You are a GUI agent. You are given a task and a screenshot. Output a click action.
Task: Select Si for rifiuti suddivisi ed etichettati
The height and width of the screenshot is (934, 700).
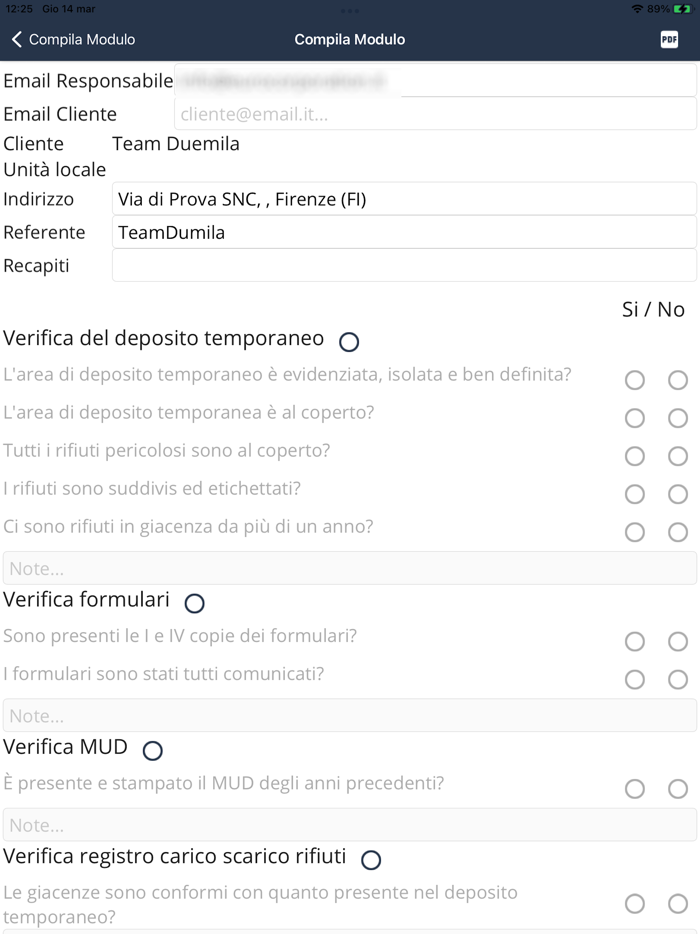[x=634, y=494]
